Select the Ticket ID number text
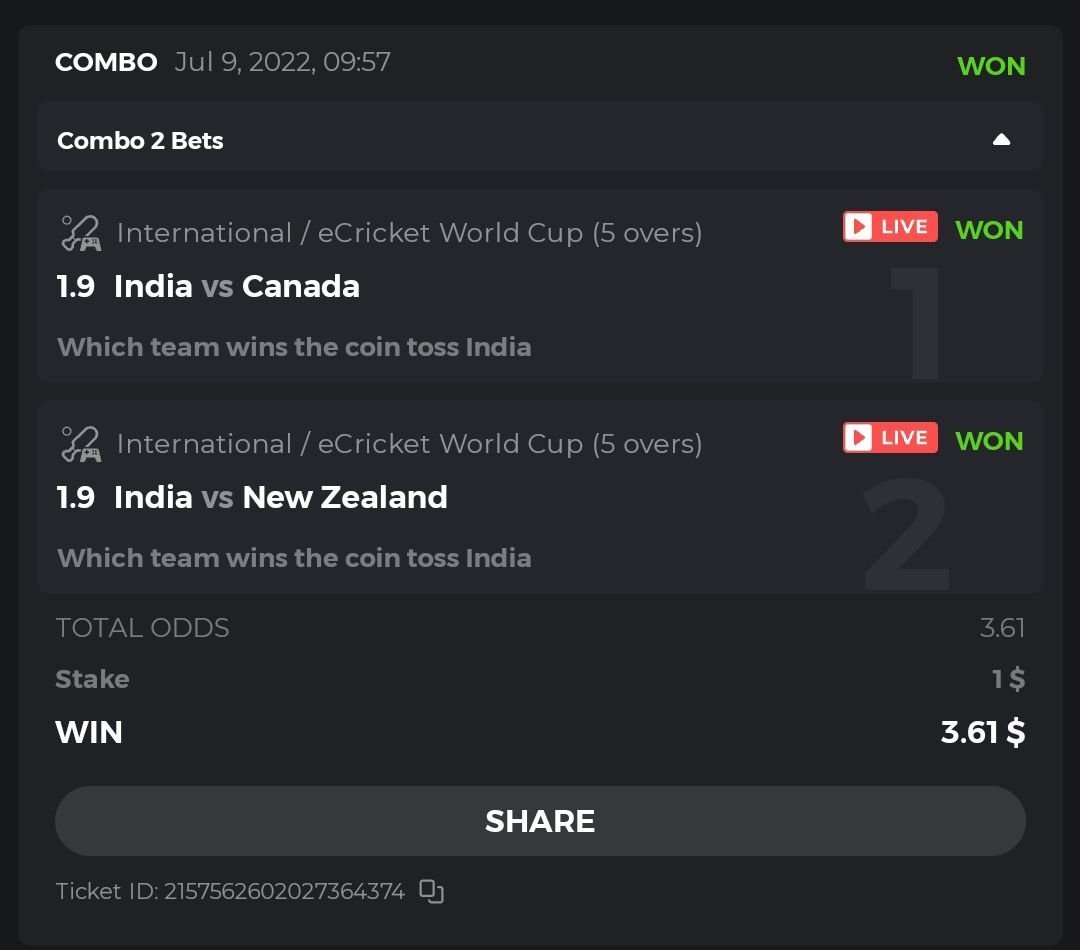This screenshot has height=950, width=1080. click(283, 891)
